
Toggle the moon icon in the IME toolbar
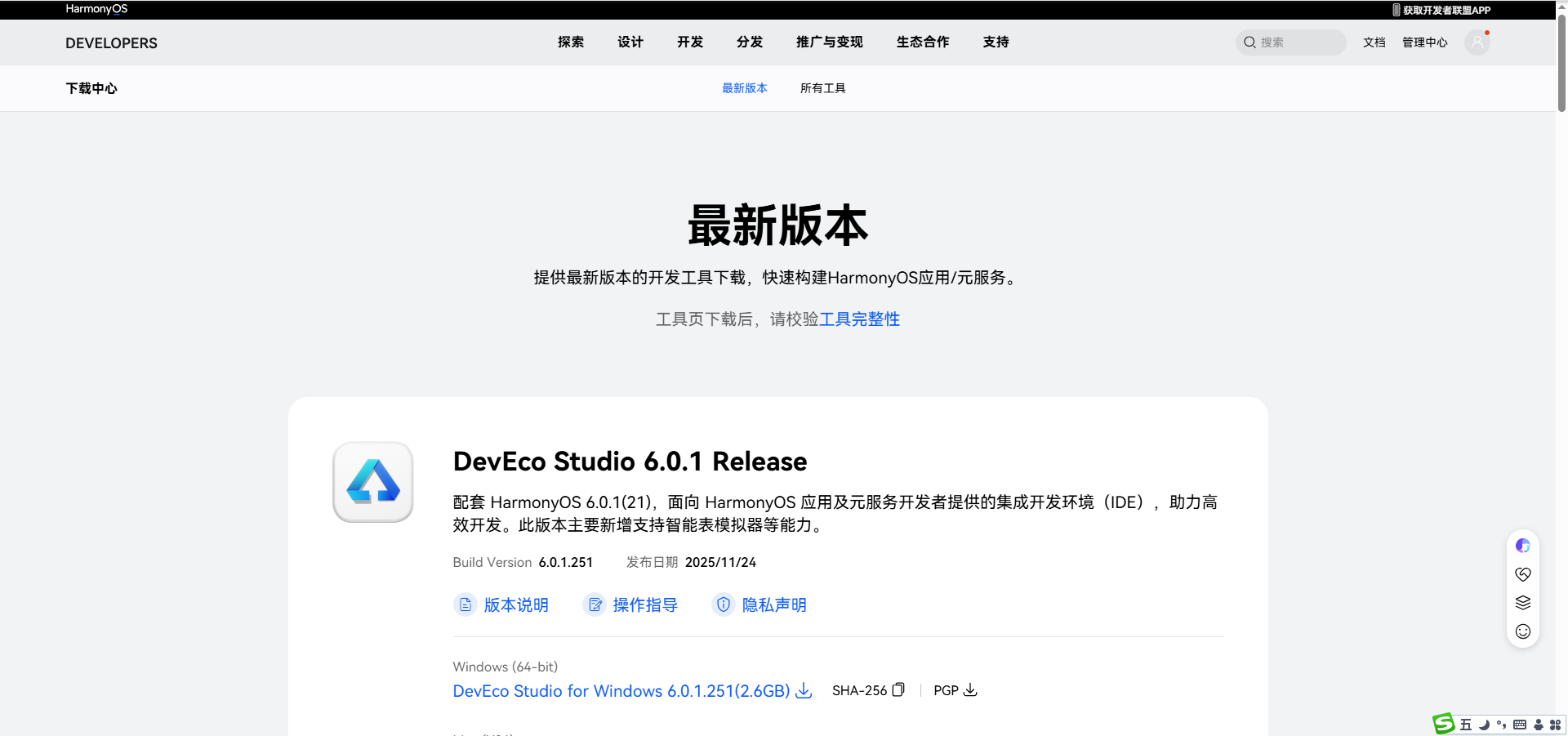pyautogui.click(x=1484, y=725)
